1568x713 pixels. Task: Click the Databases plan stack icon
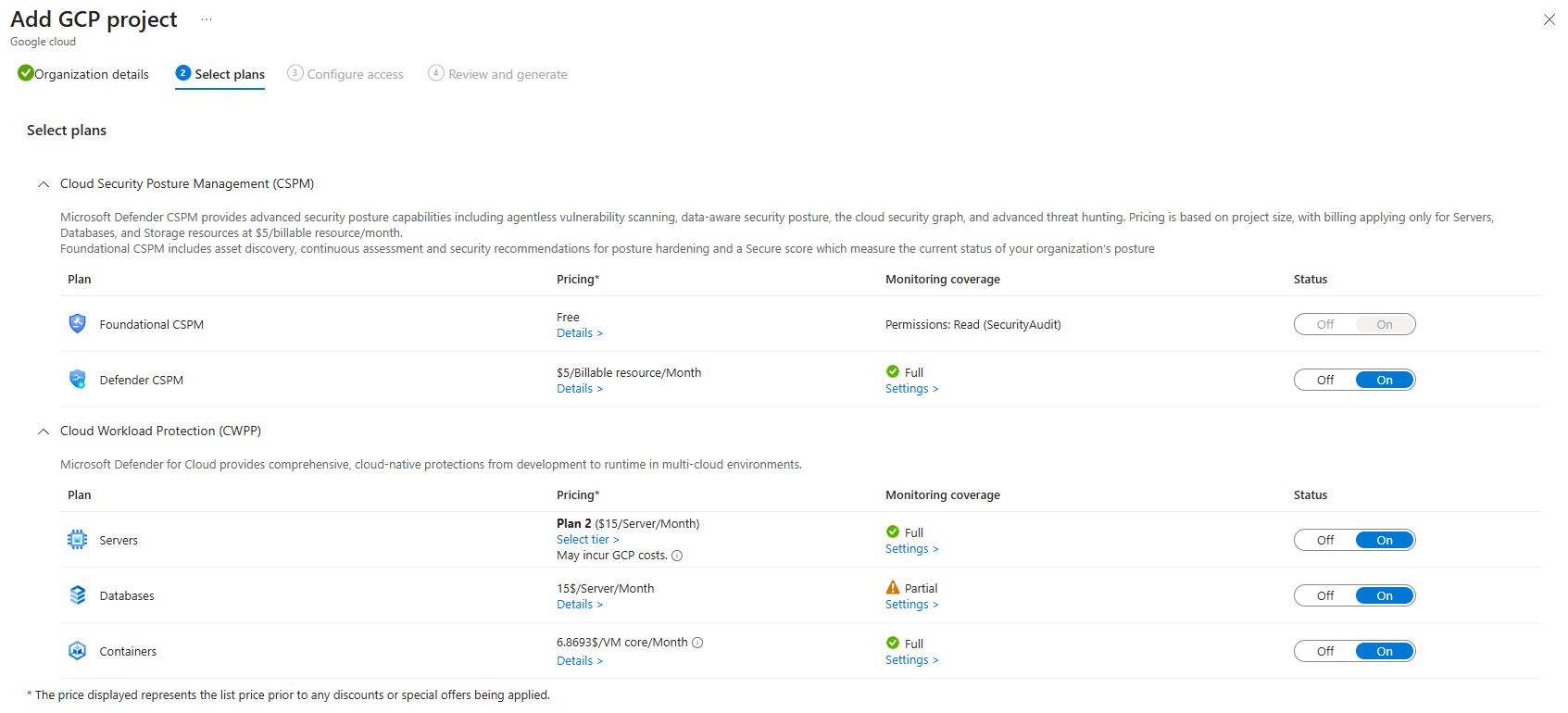(77, 595)
